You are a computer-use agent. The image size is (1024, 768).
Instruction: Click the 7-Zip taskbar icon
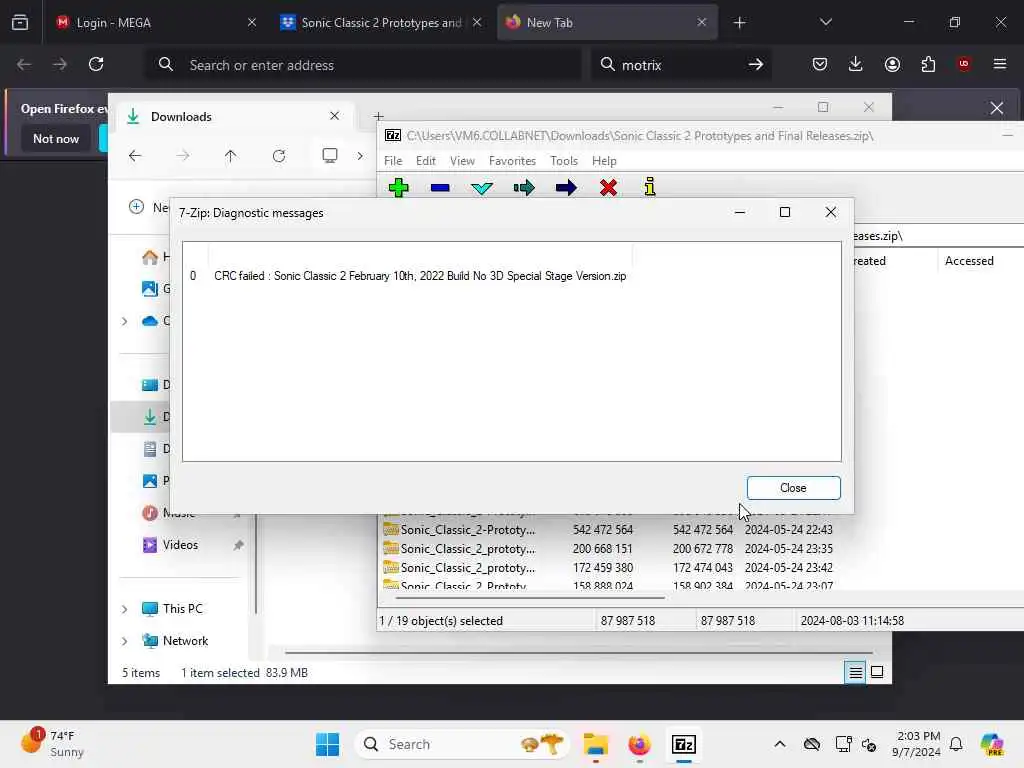683,744
